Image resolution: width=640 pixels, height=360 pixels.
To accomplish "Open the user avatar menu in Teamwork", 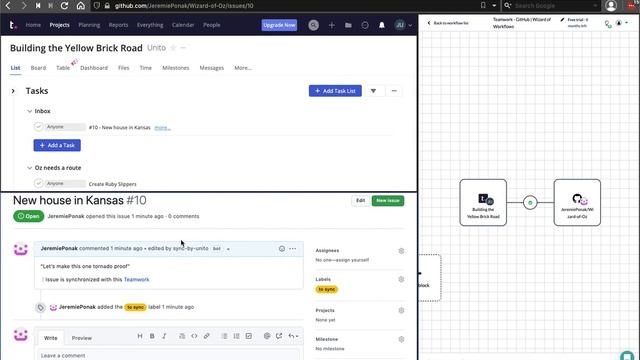I will (402, 25).
